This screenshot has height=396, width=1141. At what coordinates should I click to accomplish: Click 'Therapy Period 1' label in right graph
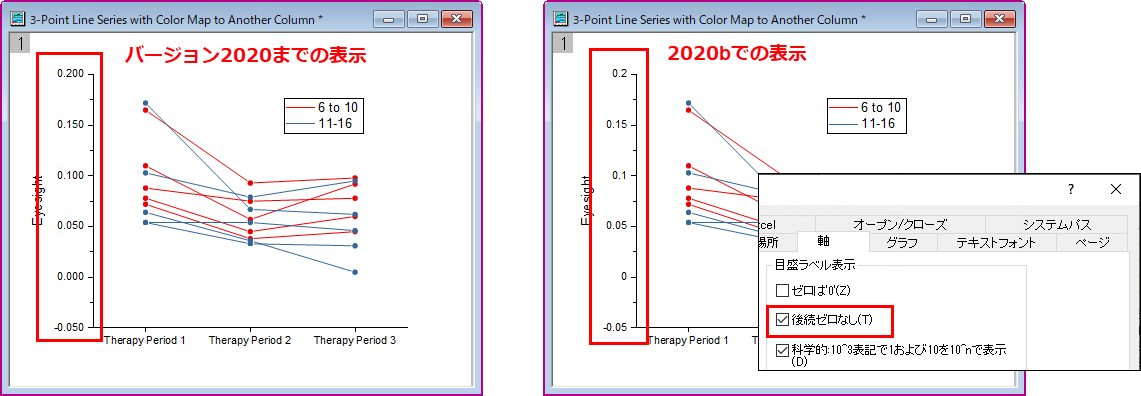click(688, 340)
